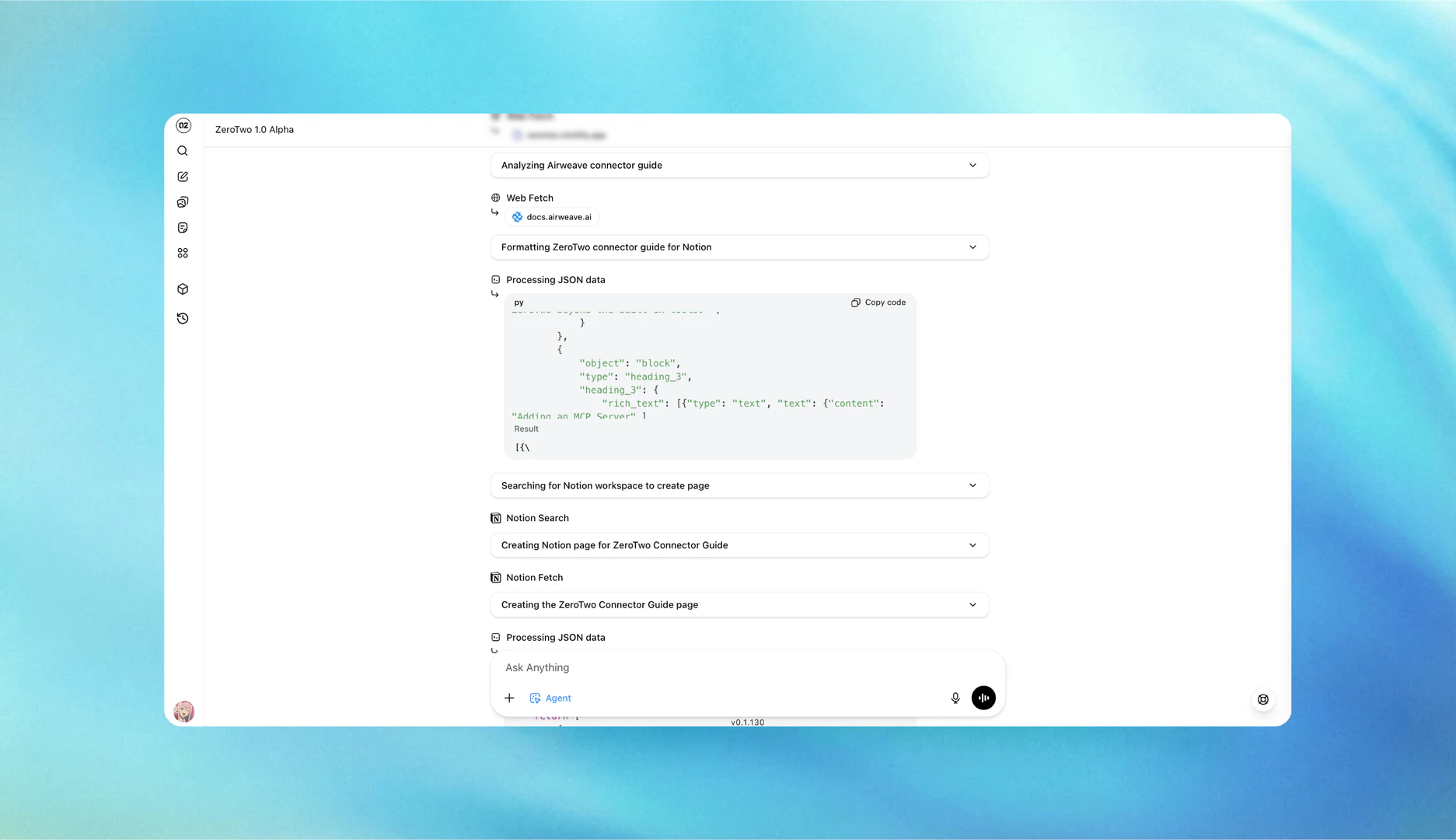Start a new chat with the compose icon
This screenshot has height=840, width=1456.
pyautogui.click(x=183, y=177)
